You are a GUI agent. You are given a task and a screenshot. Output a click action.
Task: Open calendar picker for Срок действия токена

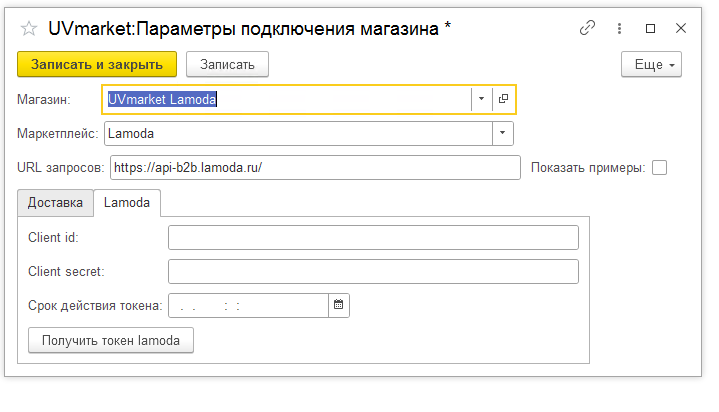pyautogui.click(x=339, y=305)
